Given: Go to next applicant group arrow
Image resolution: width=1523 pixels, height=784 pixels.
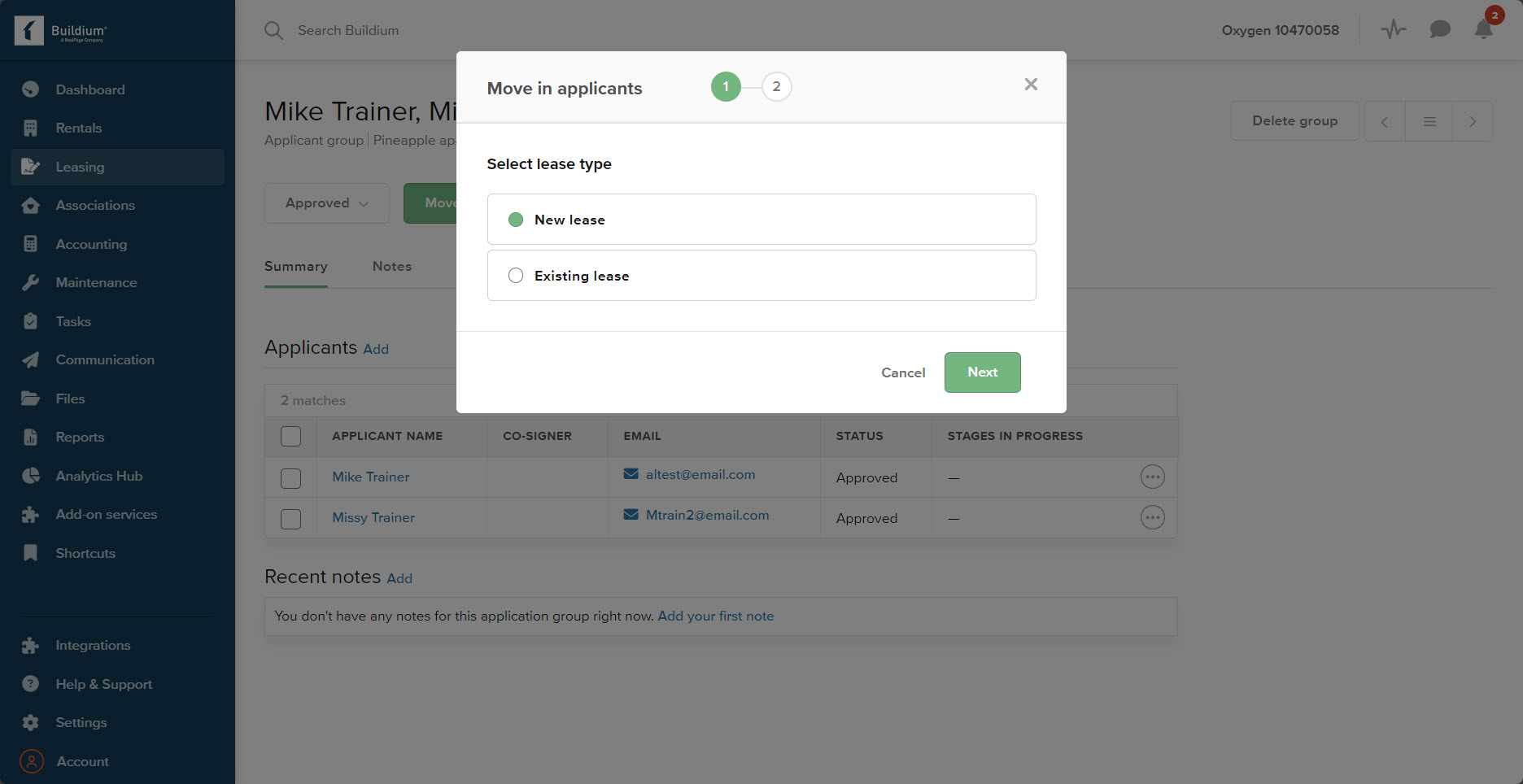Looking at the screenshot, I should pyautogui.click(x=1473, y=121).
